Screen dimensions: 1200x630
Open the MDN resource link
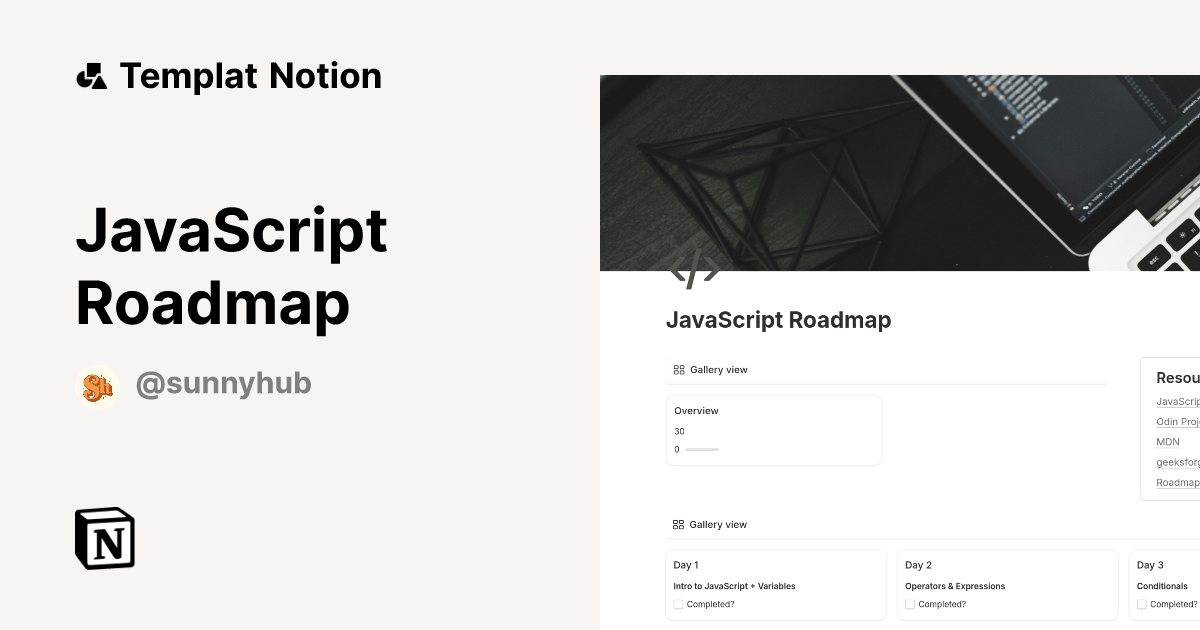coord(1168,441)
